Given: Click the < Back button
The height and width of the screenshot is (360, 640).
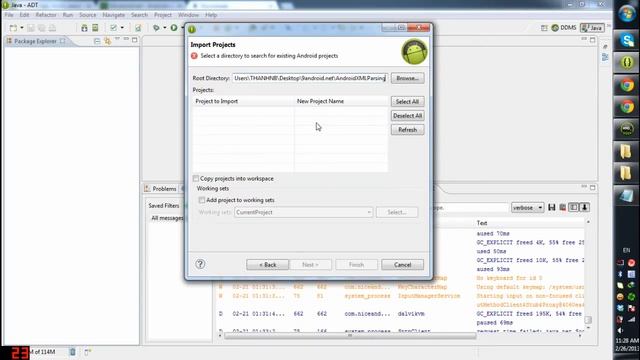Looking at the screenshot, I should click(267, 264).
